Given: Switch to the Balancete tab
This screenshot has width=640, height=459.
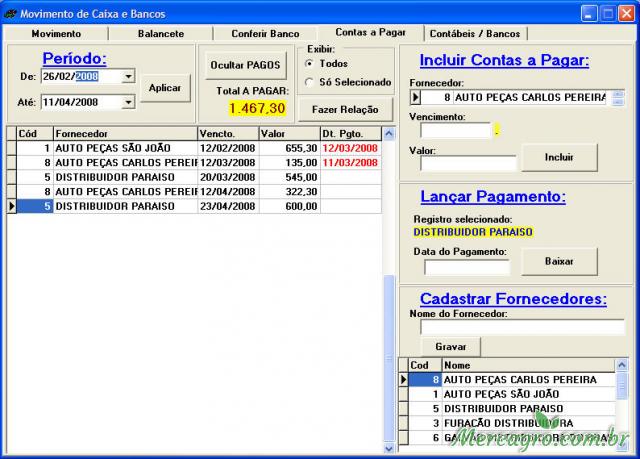Looking at the screenshot, I should pos(161,33).
